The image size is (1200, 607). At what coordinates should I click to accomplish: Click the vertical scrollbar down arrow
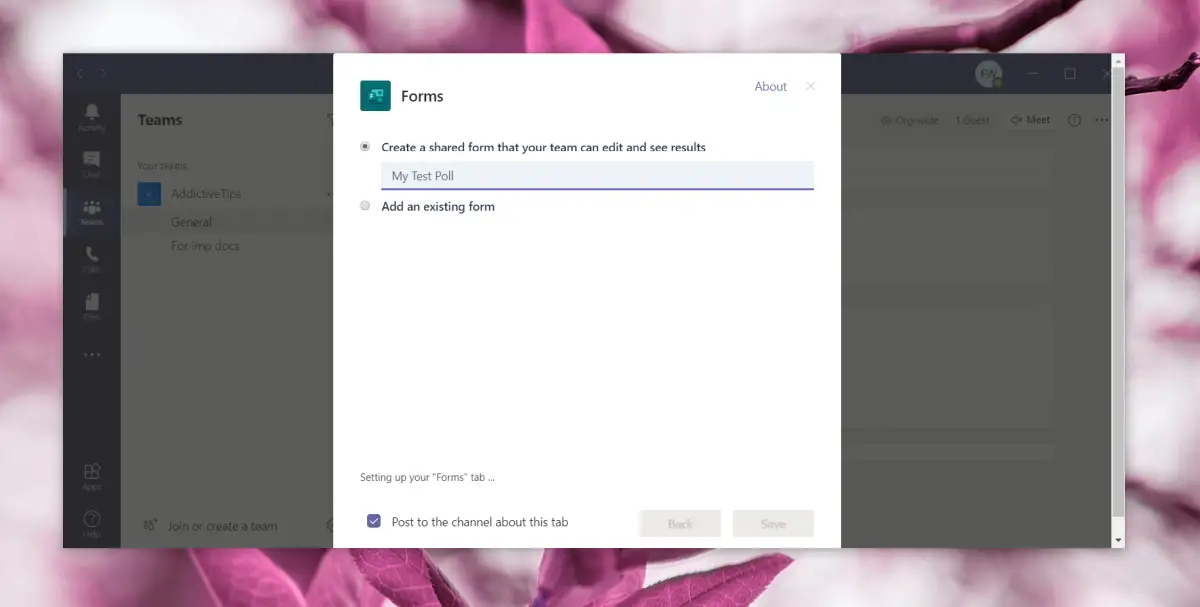[x=1118, y=539]
